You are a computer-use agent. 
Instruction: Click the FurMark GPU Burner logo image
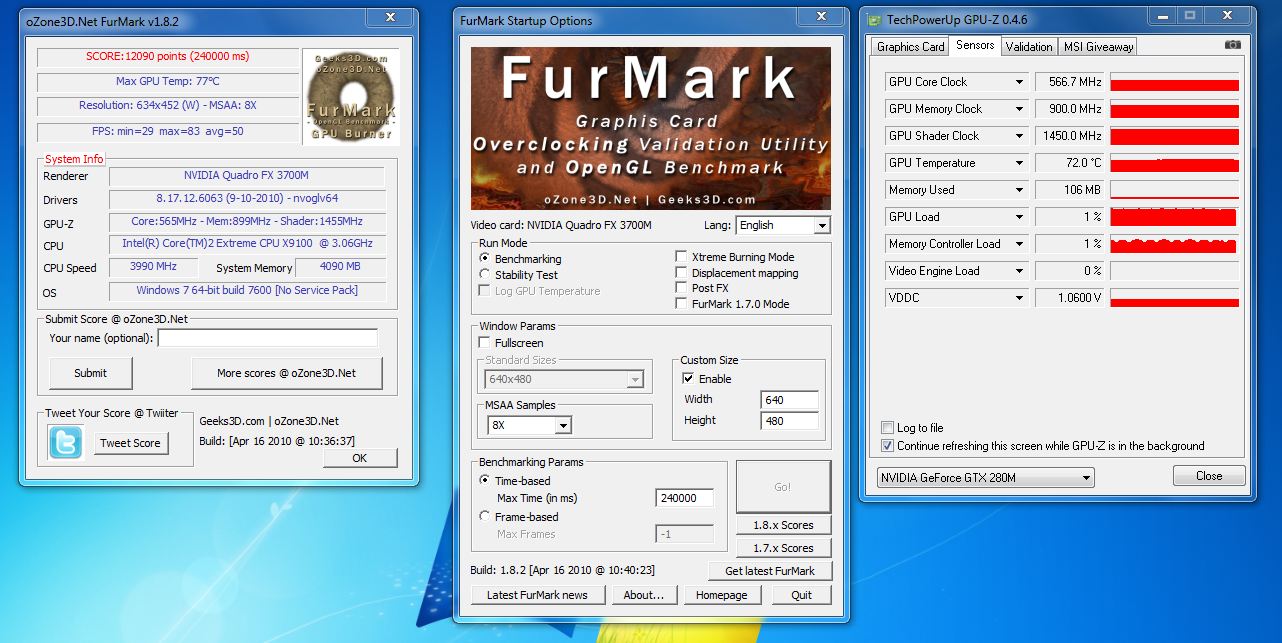(x=351, y=97)
